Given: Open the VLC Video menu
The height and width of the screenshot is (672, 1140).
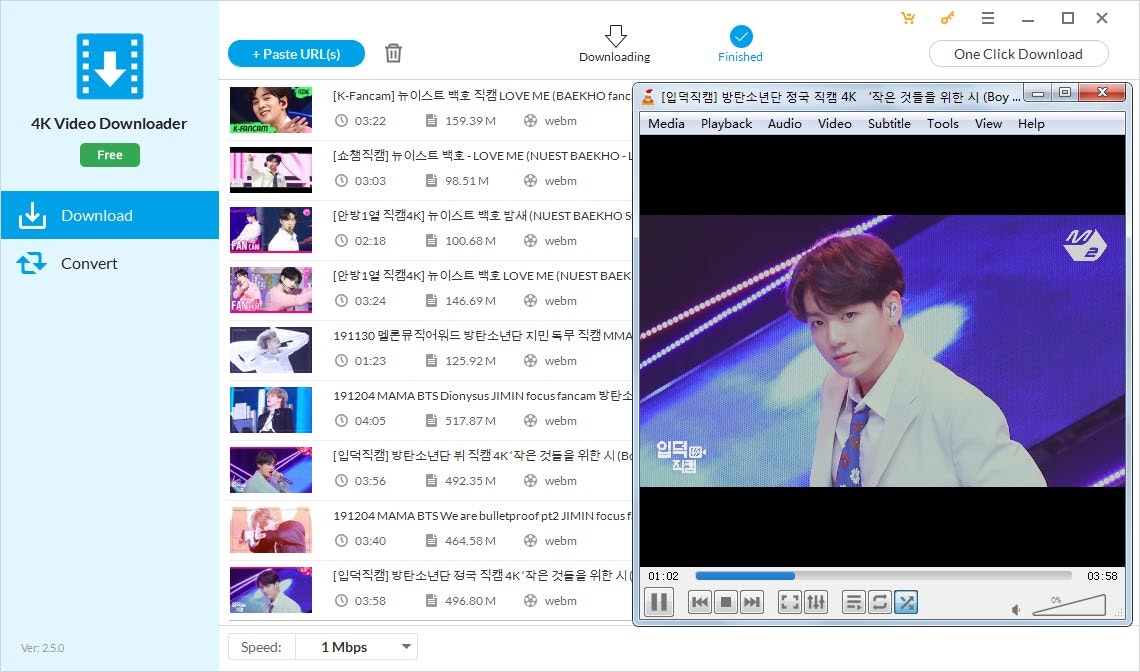Looking at the screenshot, I should tap(835, 124).
